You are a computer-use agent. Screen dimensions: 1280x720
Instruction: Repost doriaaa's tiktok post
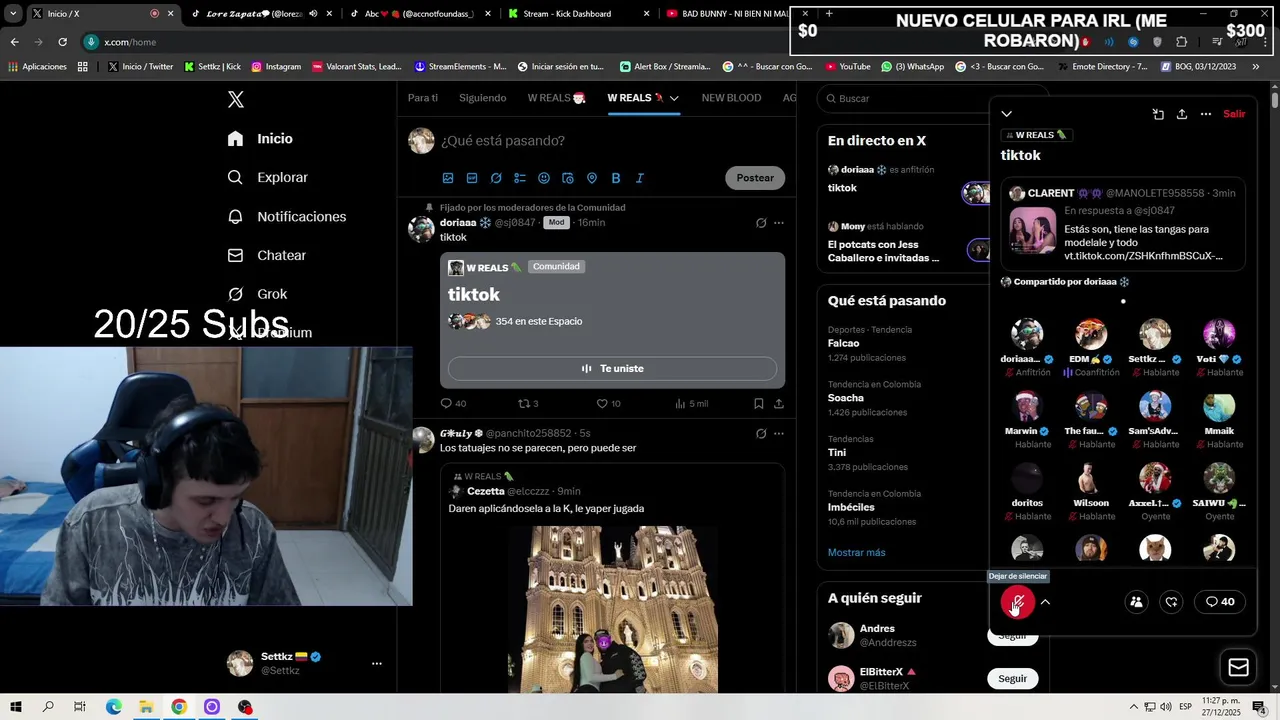click(528, 404)
